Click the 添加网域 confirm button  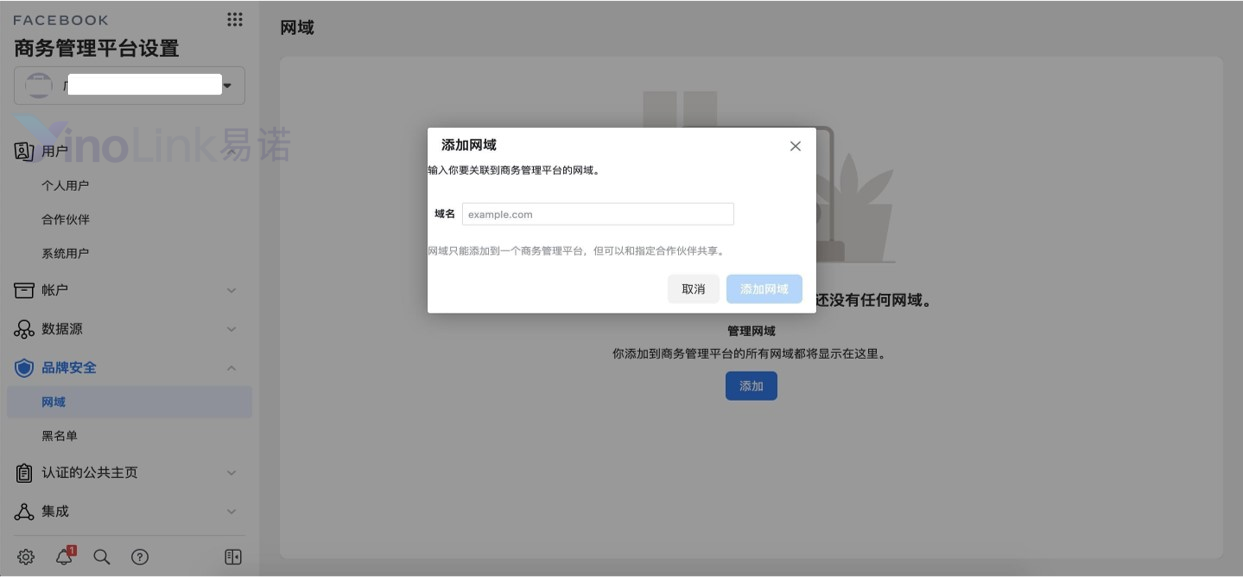coord(764,289)
